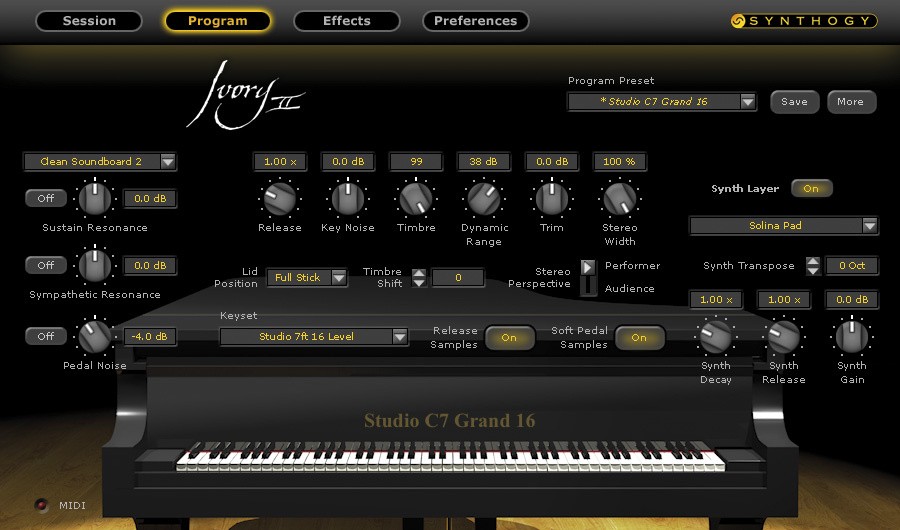The width and height of the screenshot is (900, 530).
Task: Click the Stereo Width knob
Action: click(x=620, y=198)
